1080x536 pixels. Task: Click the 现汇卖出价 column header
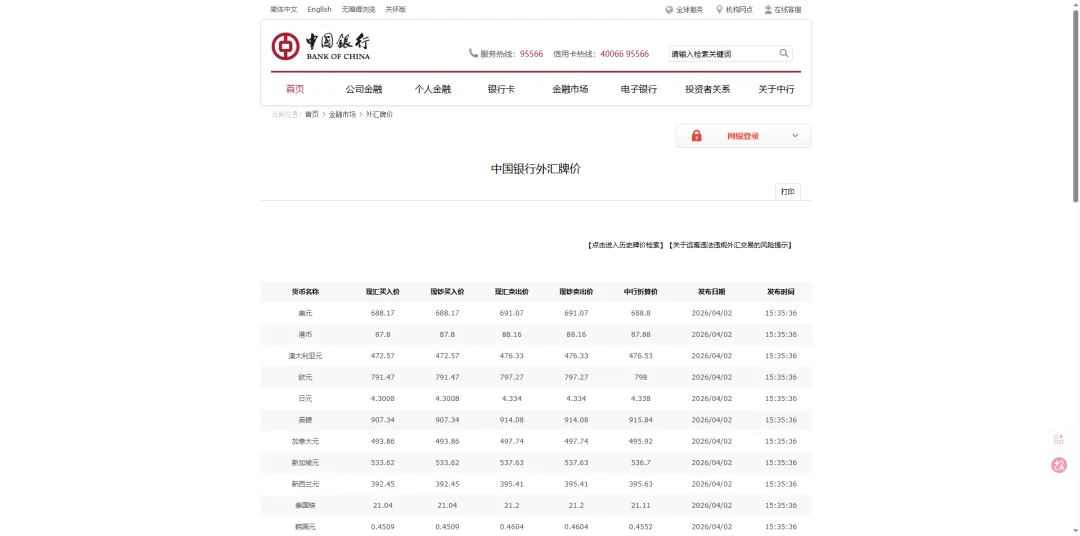pos(511,292)
